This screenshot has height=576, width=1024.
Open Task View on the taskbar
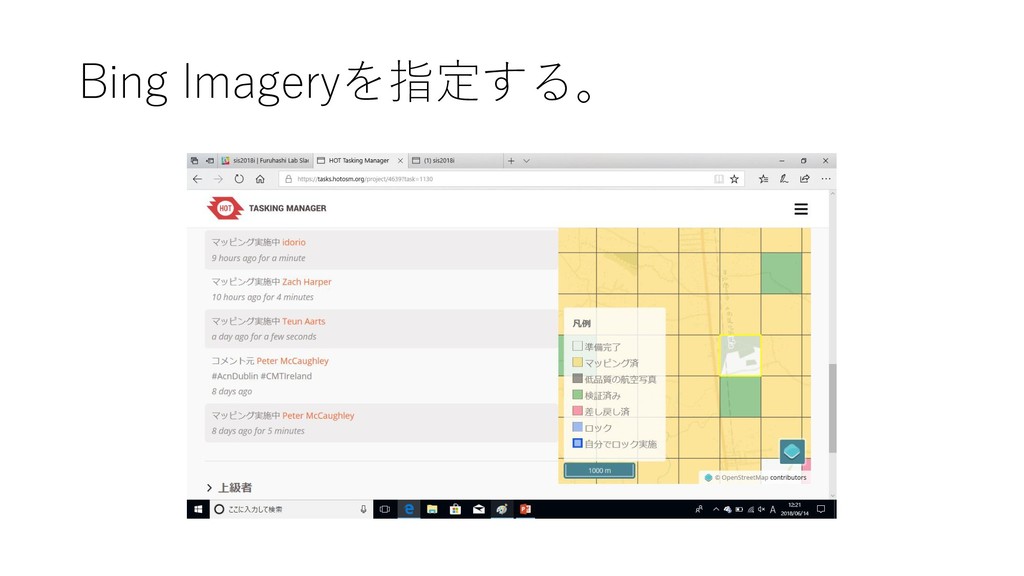[x=385, y=509]
